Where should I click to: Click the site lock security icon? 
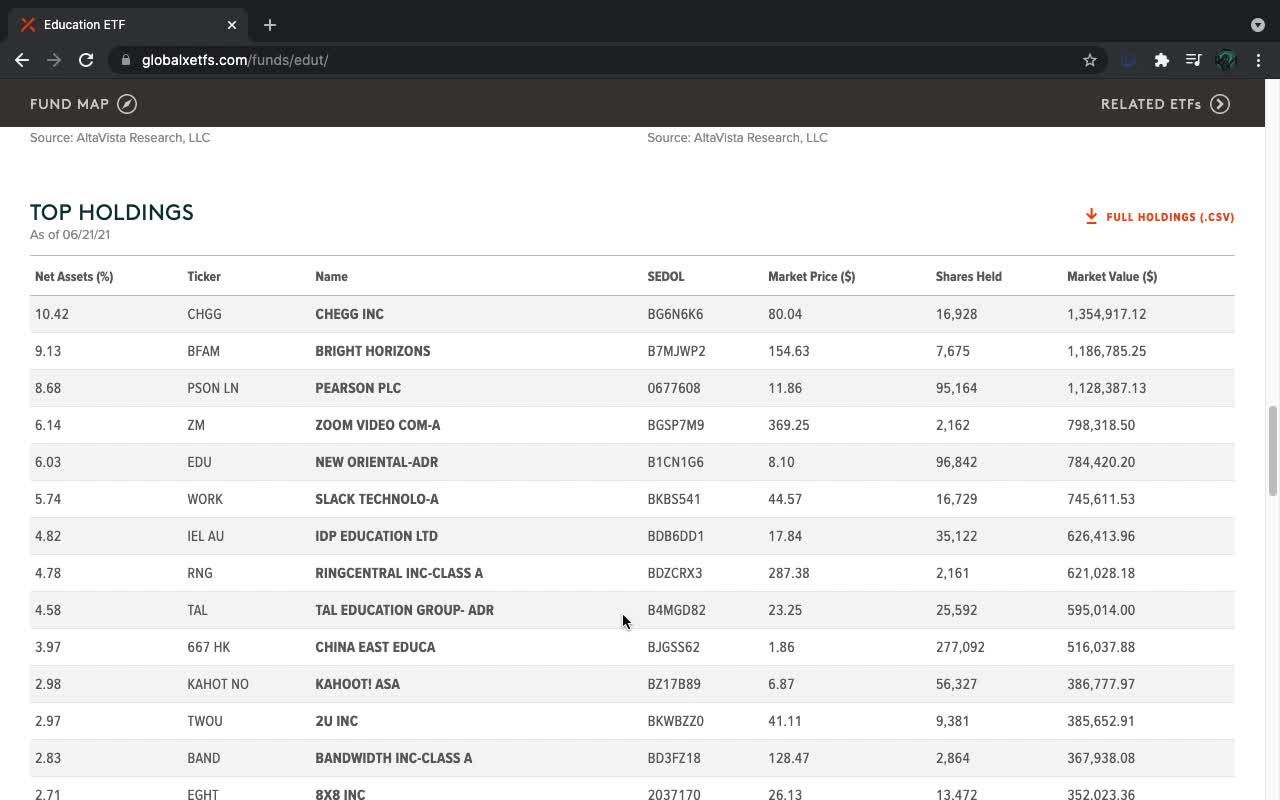(x=126, y=60)
